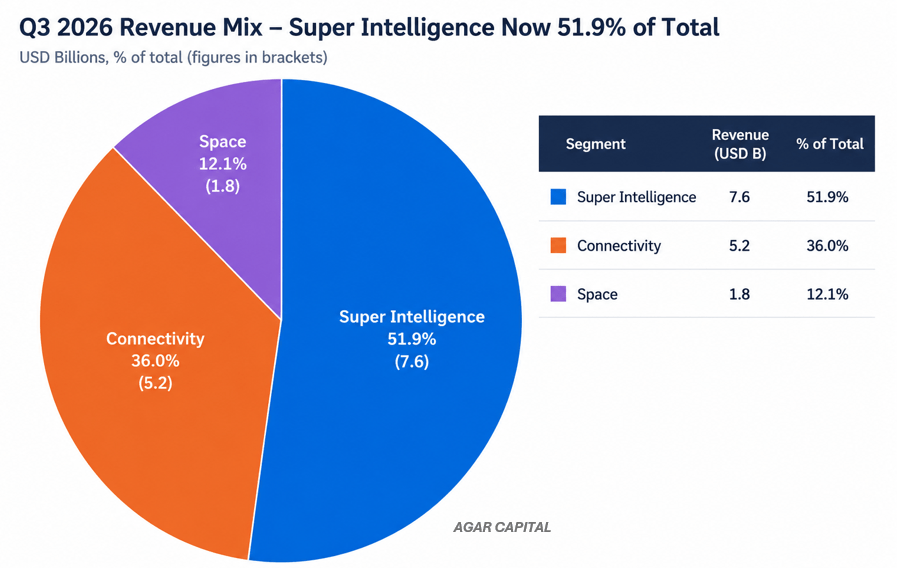Click the 12.1% value in table
Screen dimensions: 905x568
click(x=827, y=294)
